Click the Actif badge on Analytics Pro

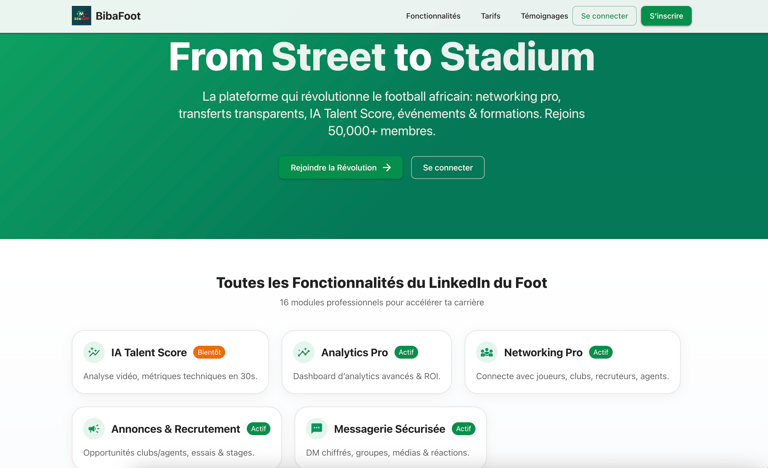tap(406, 352)
